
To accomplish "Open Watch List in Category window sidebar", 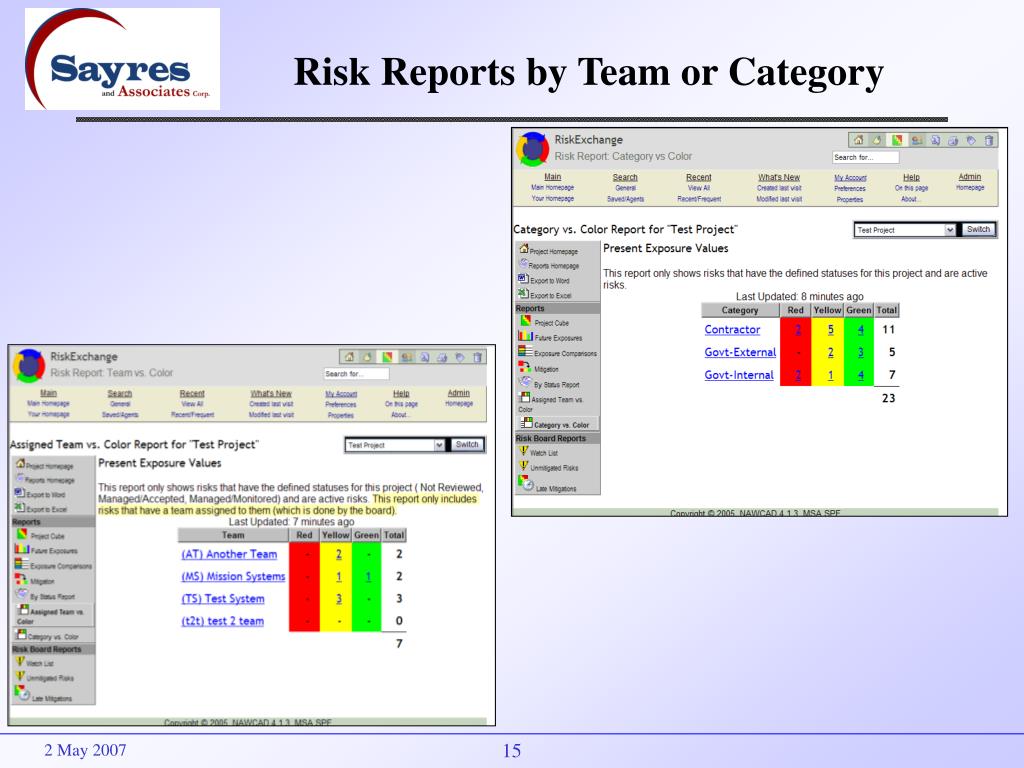I will (x=539, y=452).
